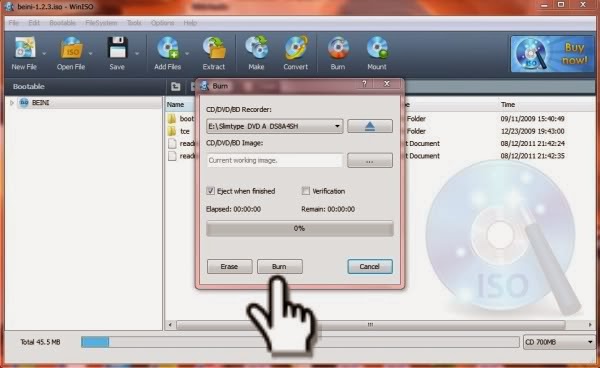Open the File menu
This screenshot has width=600, height=368.
tap(14, 23)
